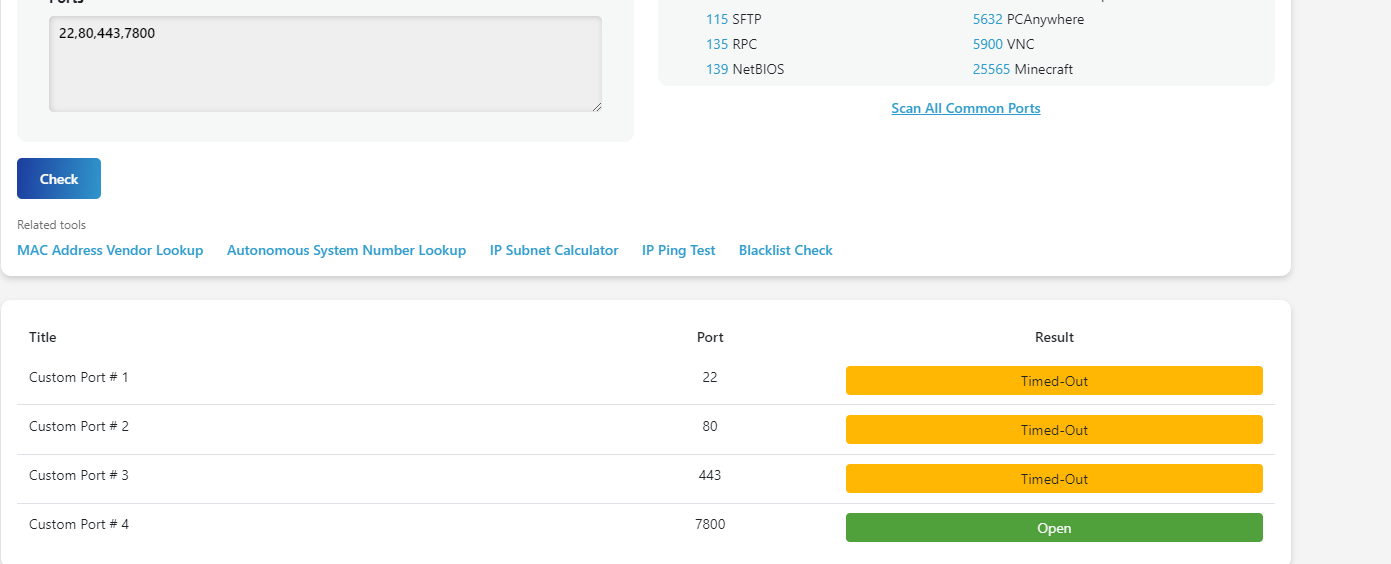1391x564 pixels.
Task: Open Scan All Common Ports link
Action: tap(965, 108)
